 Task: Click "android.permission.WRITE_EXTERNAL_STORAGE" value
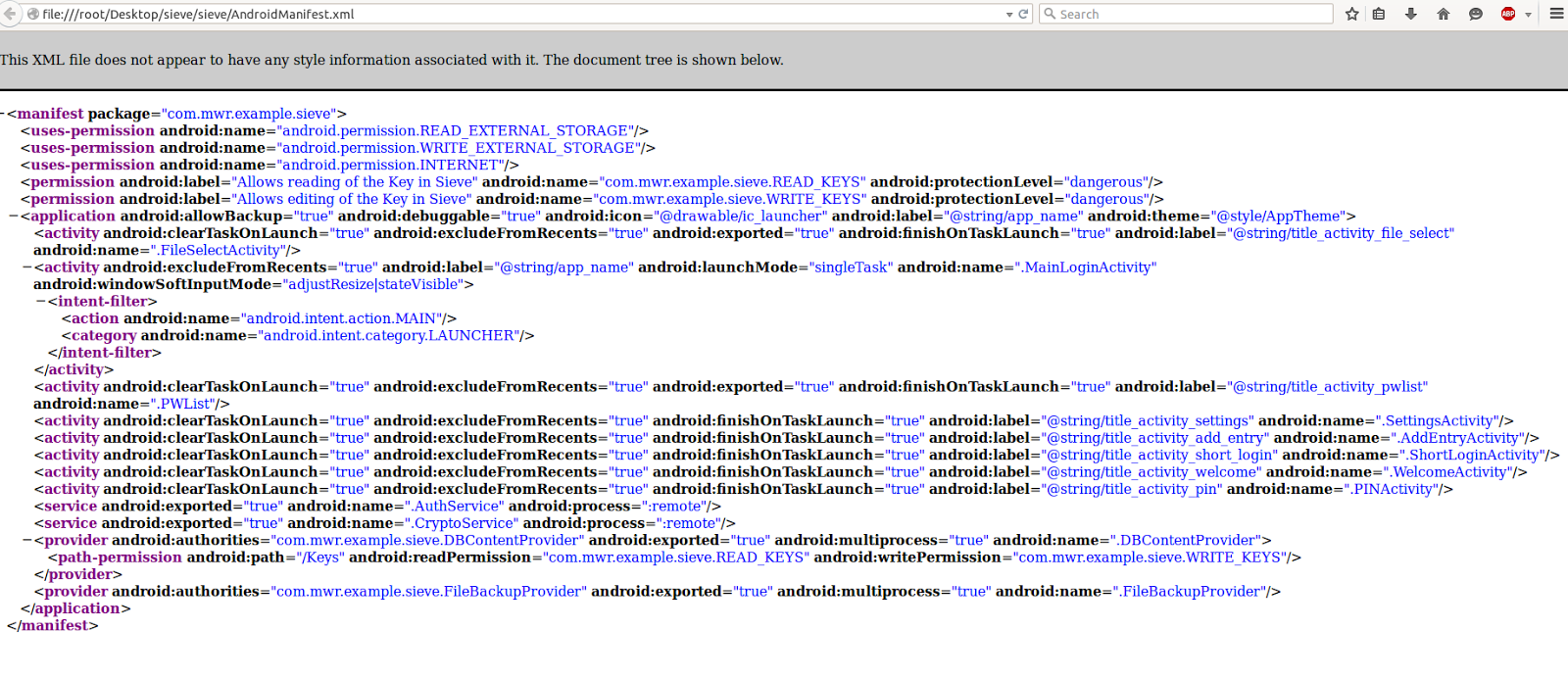point(459,148)
